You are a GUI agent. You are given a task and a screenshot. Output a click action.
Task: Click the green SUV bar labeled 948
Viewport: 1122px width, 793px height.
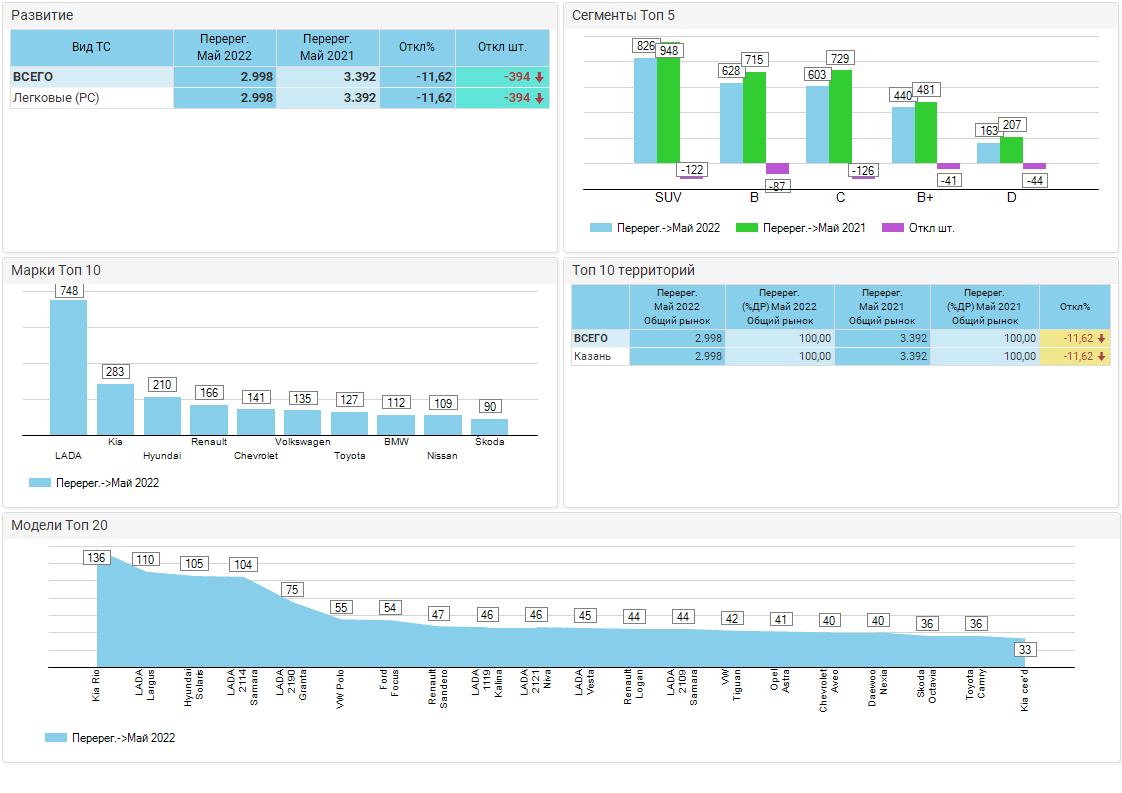pos(668,110)
